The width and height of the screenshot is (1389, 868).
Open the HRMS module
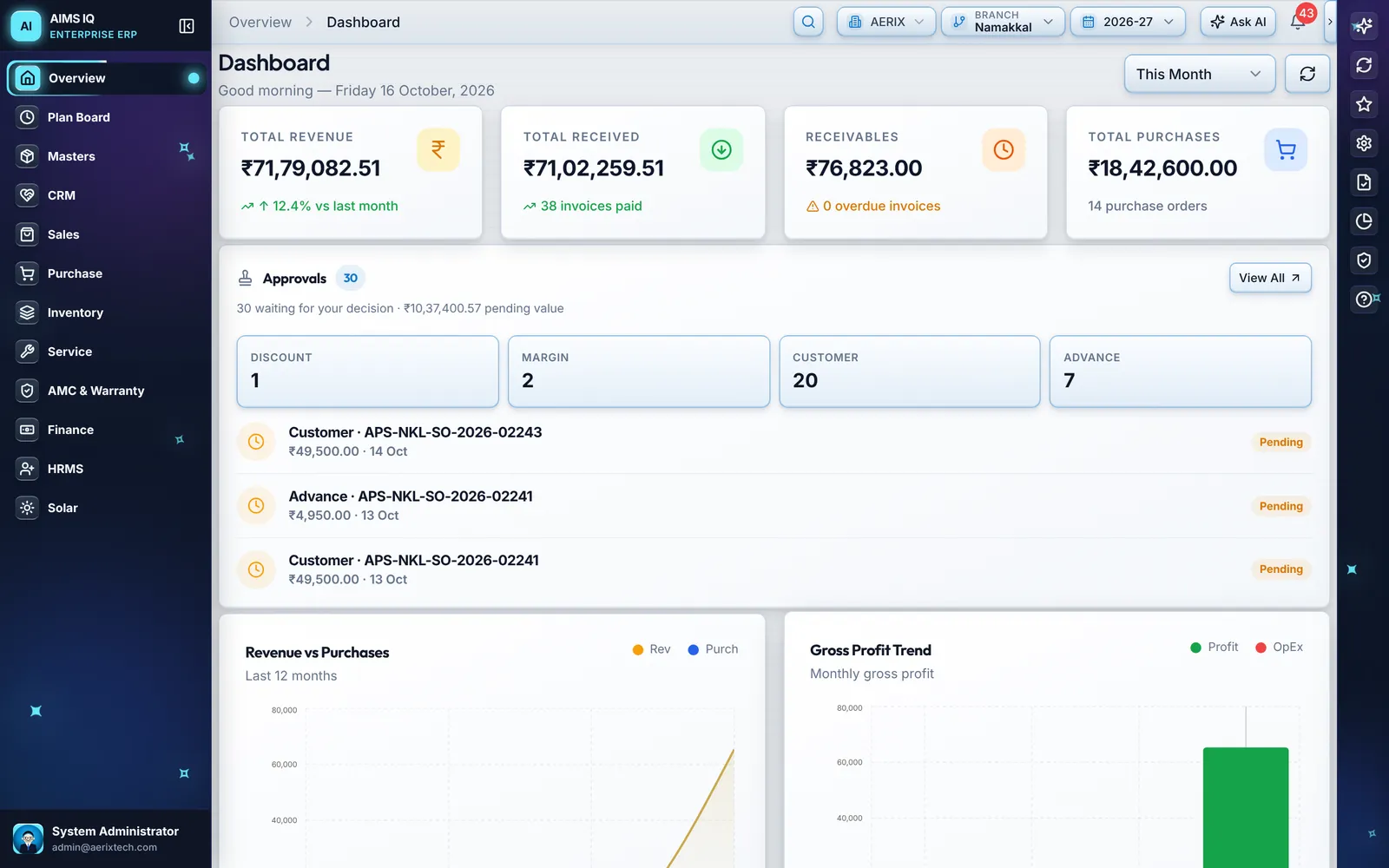[106, 469]
